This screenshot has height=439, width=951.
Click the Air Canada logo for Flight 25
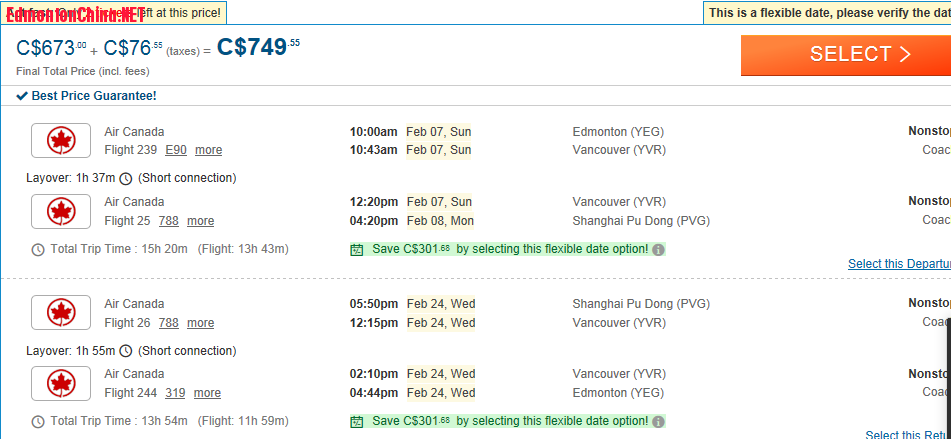(x=61, y=211)
